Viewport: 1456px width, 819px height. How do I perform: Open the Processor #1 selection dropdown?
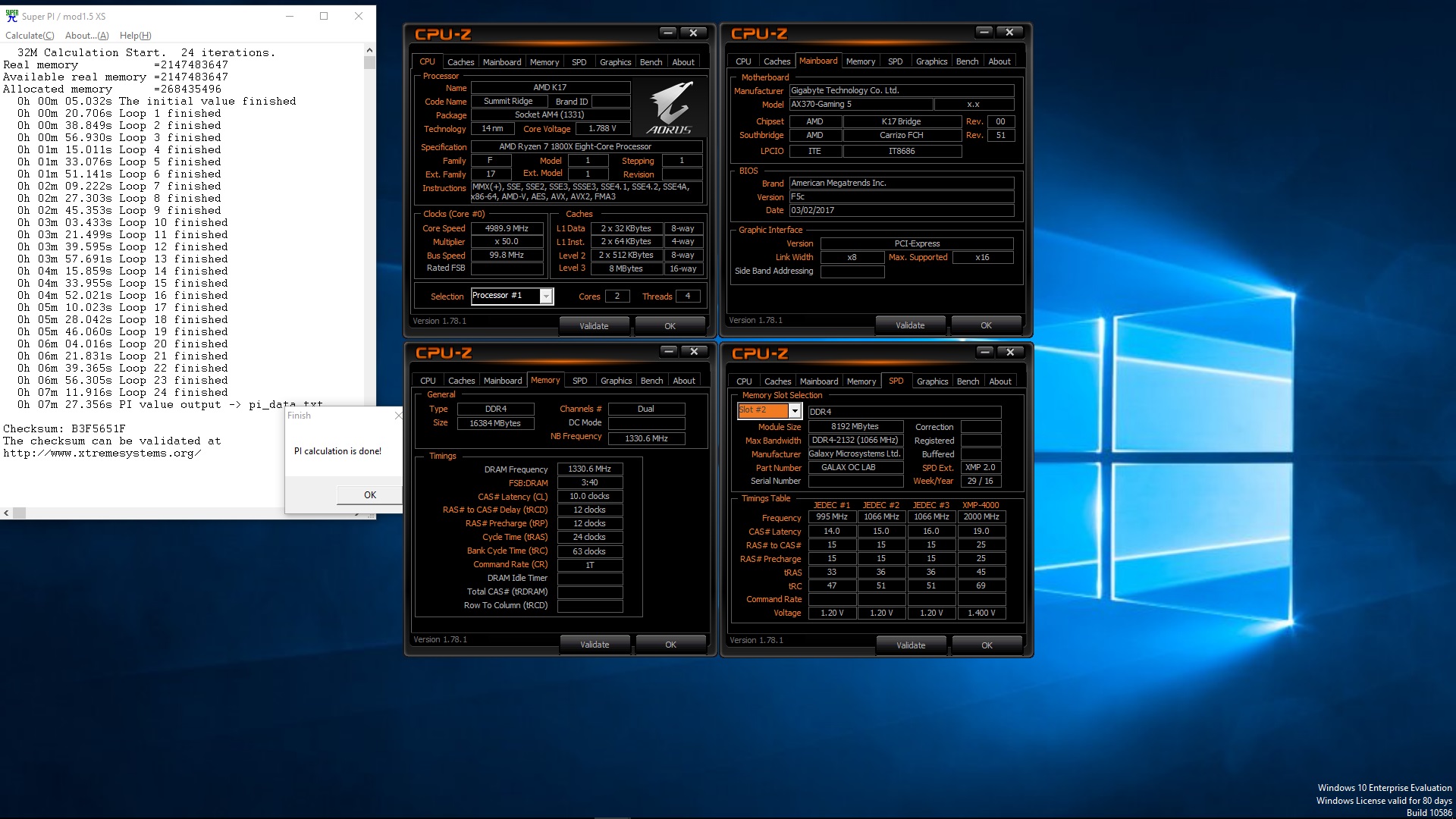click(x=546, y=297)
